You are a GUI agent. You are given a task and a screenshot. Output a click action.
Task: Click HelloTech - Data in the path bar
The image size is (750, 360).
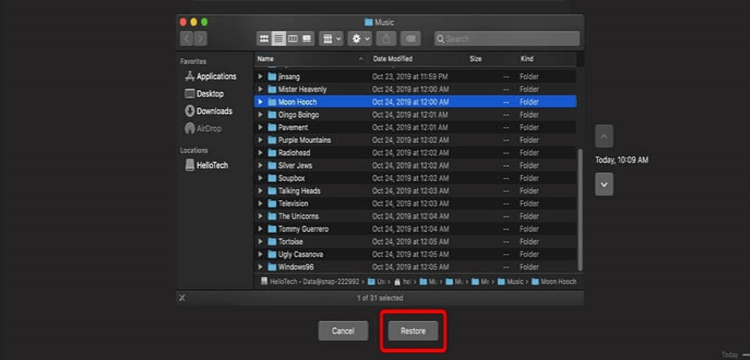coord(309,282)
